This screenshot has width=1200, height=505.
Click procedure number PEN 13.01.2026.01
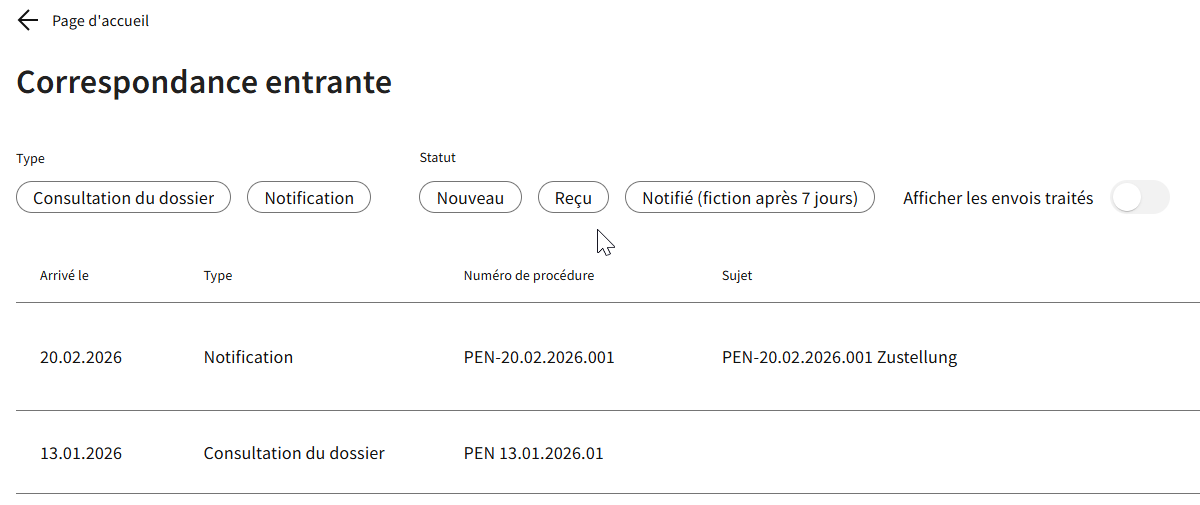(533, 453)
